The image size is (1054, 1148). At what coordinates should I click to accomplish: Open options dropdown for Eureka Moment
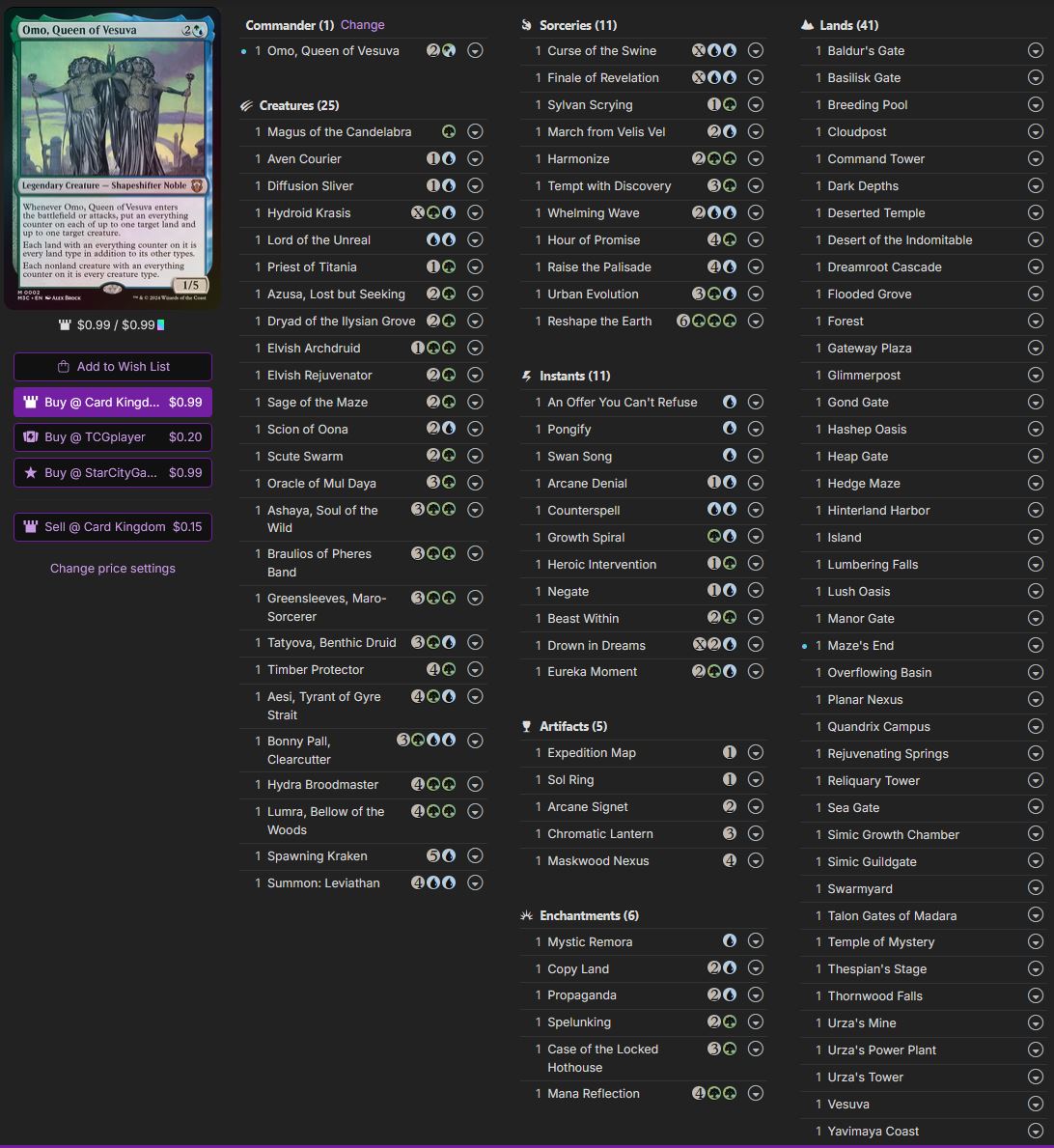(756, 671)
